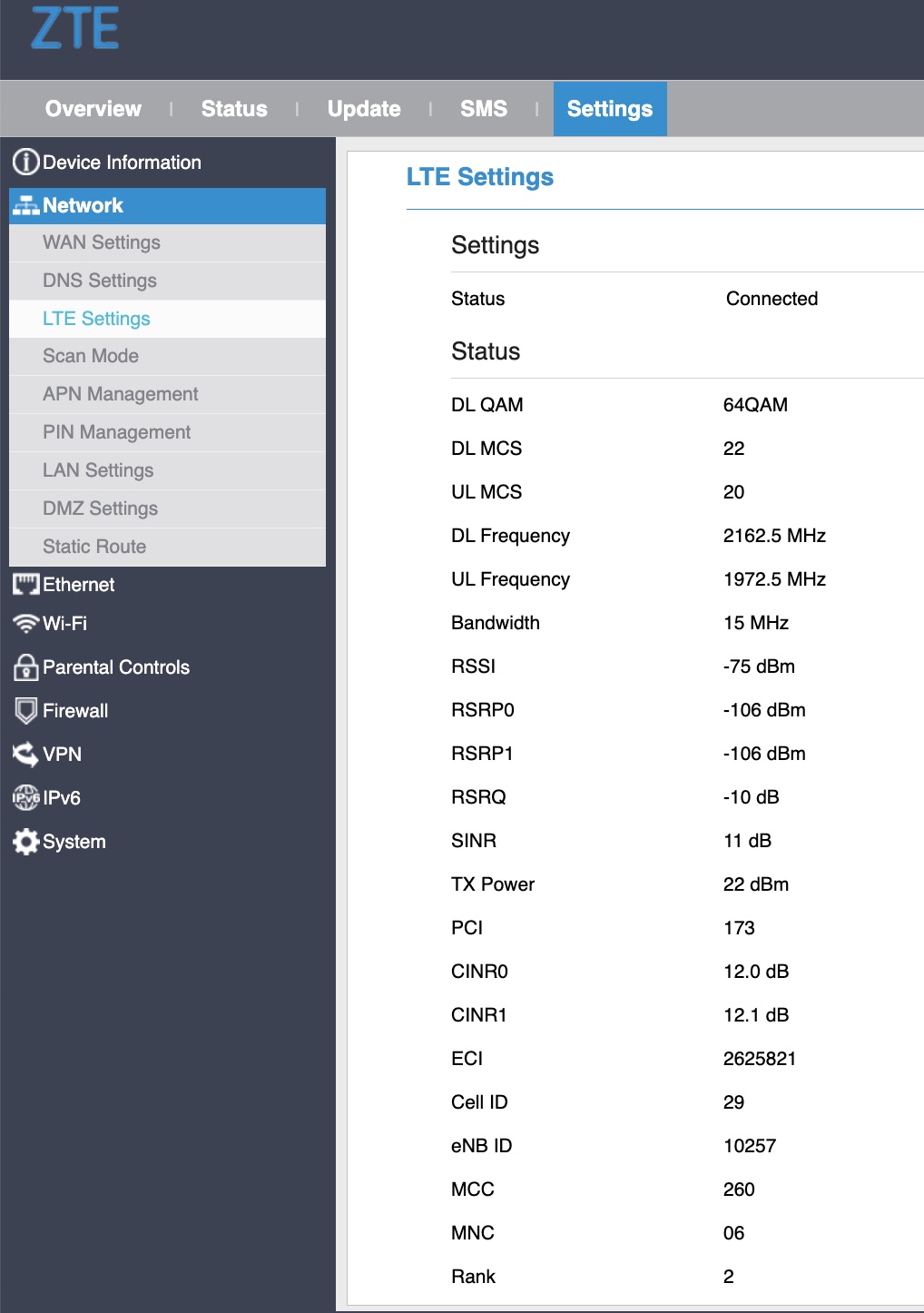Viewport: 924px width, 1313px height.
Task: Open WAN Settings in the sidebar
Action: tap(102, 242)
